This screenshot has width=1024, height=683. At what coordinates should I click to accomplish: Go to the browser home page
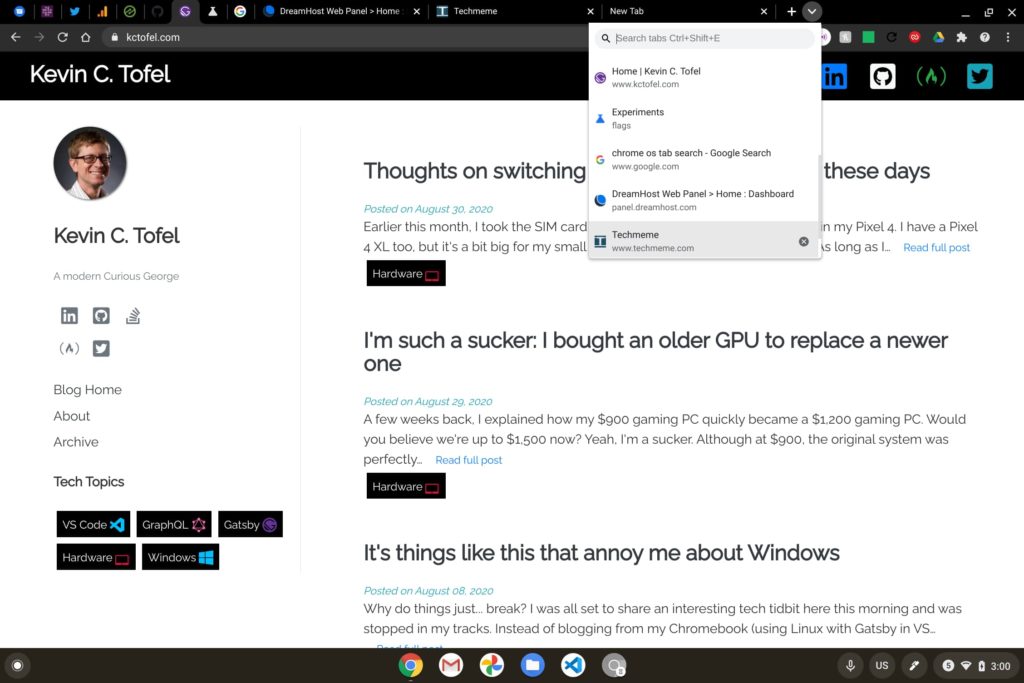(x=86, y=37)
